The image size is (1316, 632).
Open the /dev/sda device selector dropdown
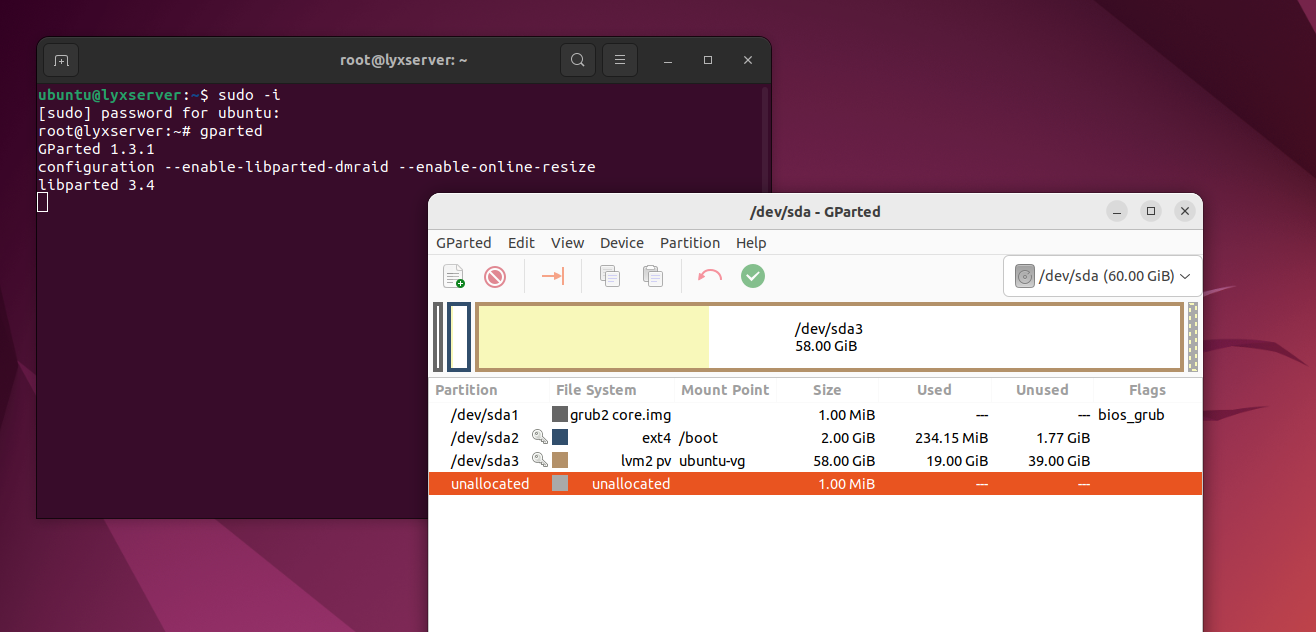coord(1103,276)
